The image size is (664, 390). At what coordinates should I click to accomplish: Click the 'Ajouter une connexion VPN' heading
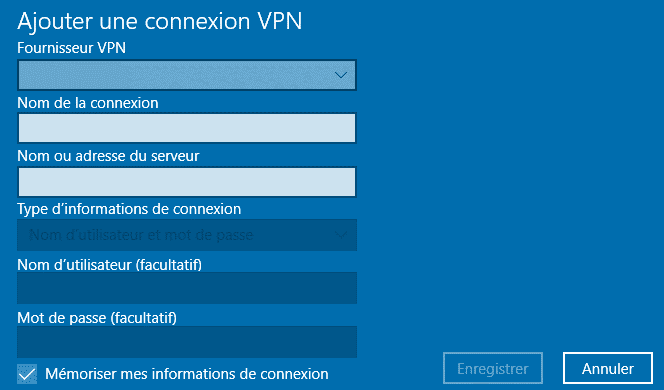(160, 21)
